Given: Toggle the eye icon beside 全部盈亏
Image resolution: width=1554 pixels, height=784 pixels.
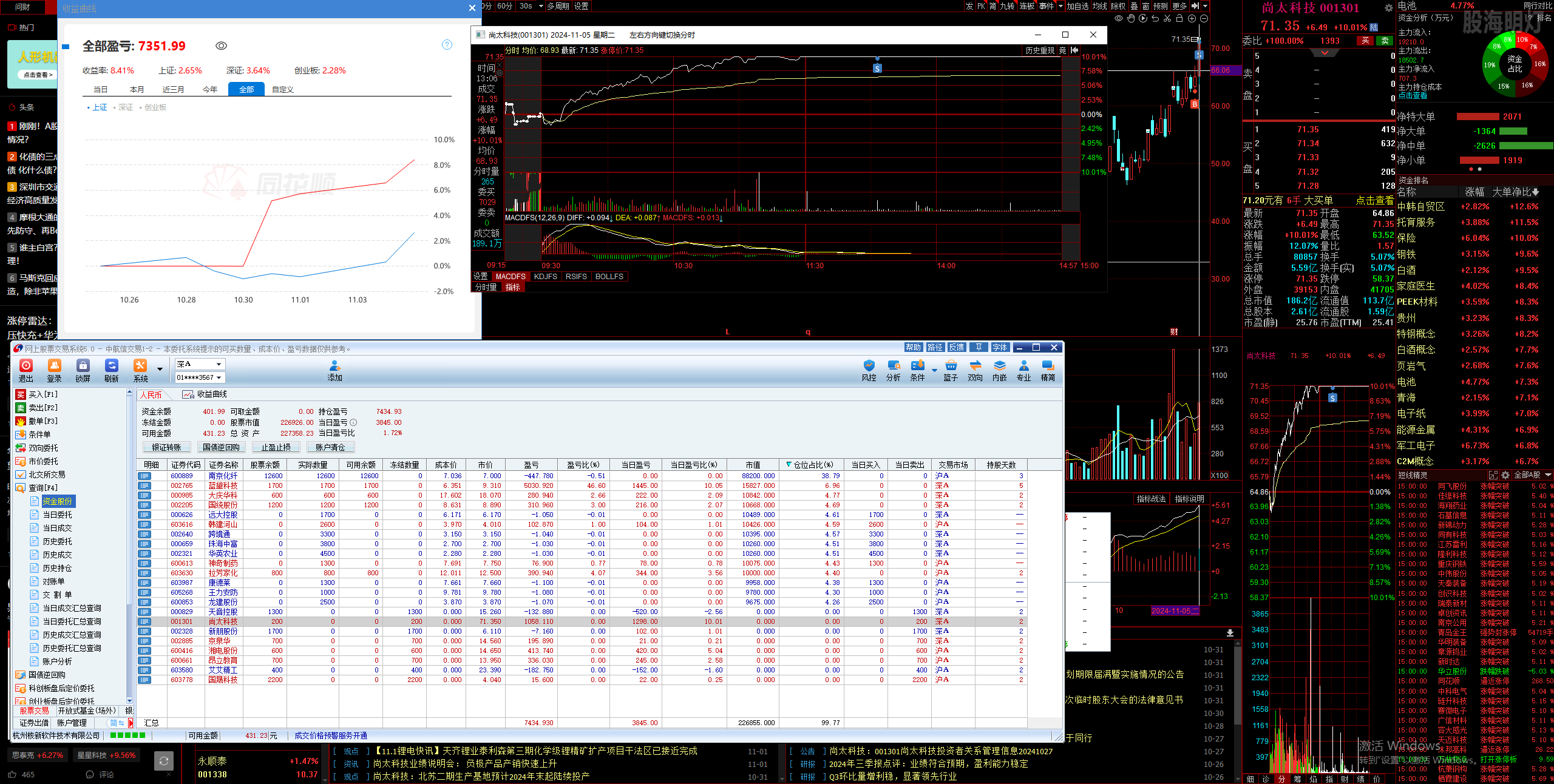Looking at the screenshot, I should point(222,46).
